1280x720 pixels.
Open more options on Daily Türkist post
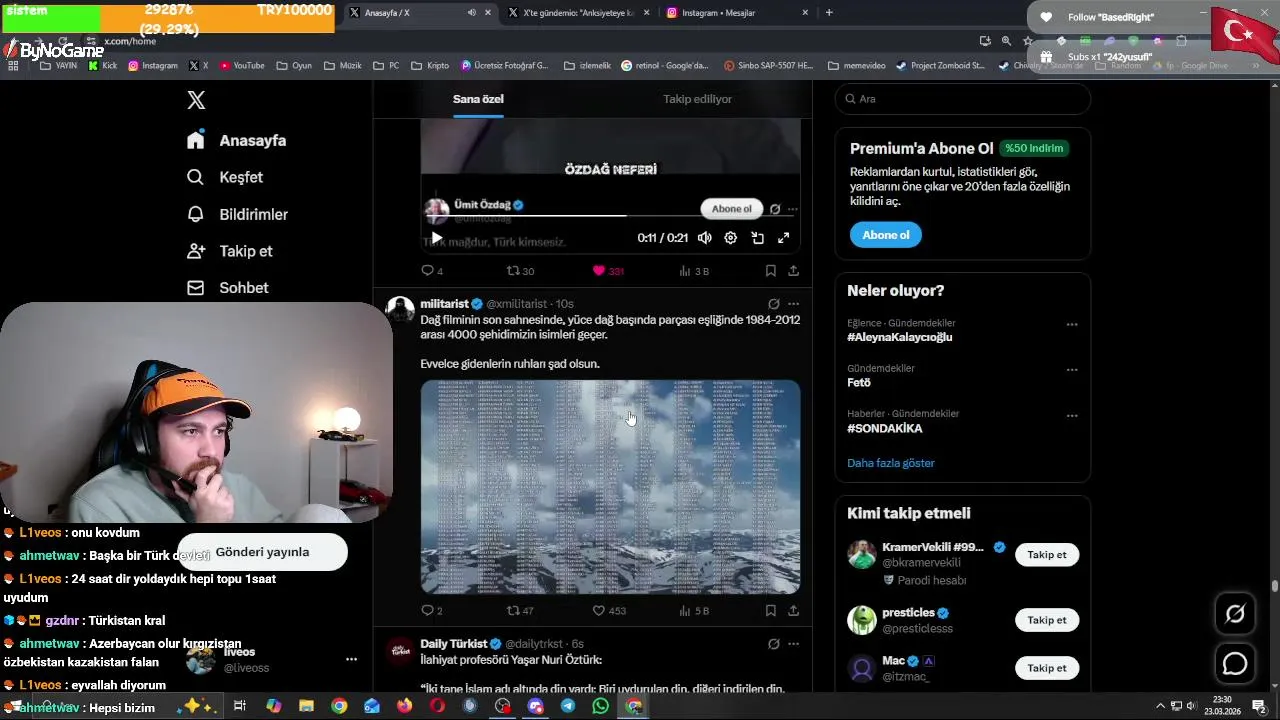(794, 644)
